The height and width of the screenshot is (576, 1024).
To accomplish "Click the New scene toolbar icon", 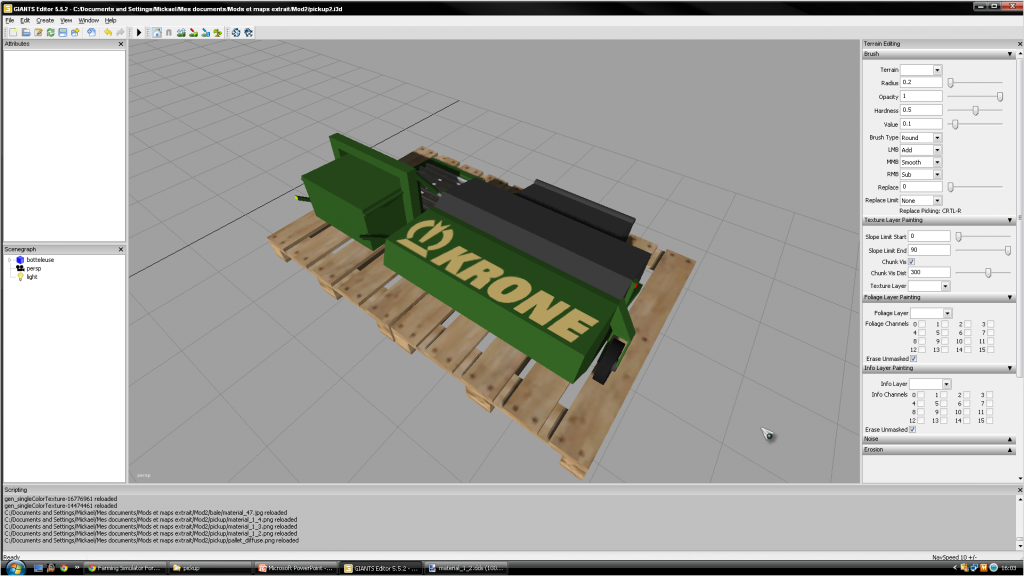I will pos(13,33).
